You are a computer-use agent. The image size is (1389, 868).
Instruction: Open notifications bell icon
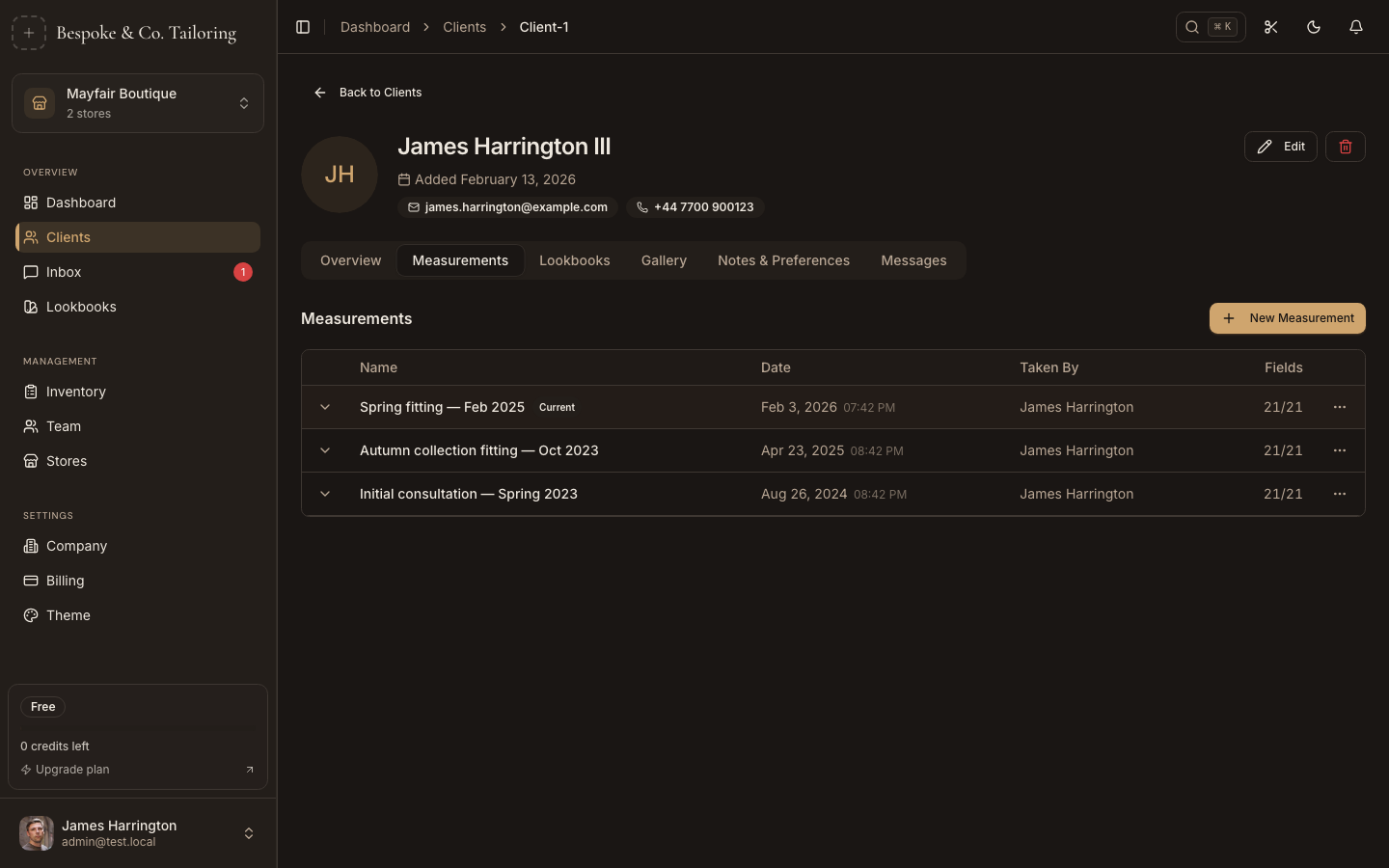click(x=1355, y=27)
